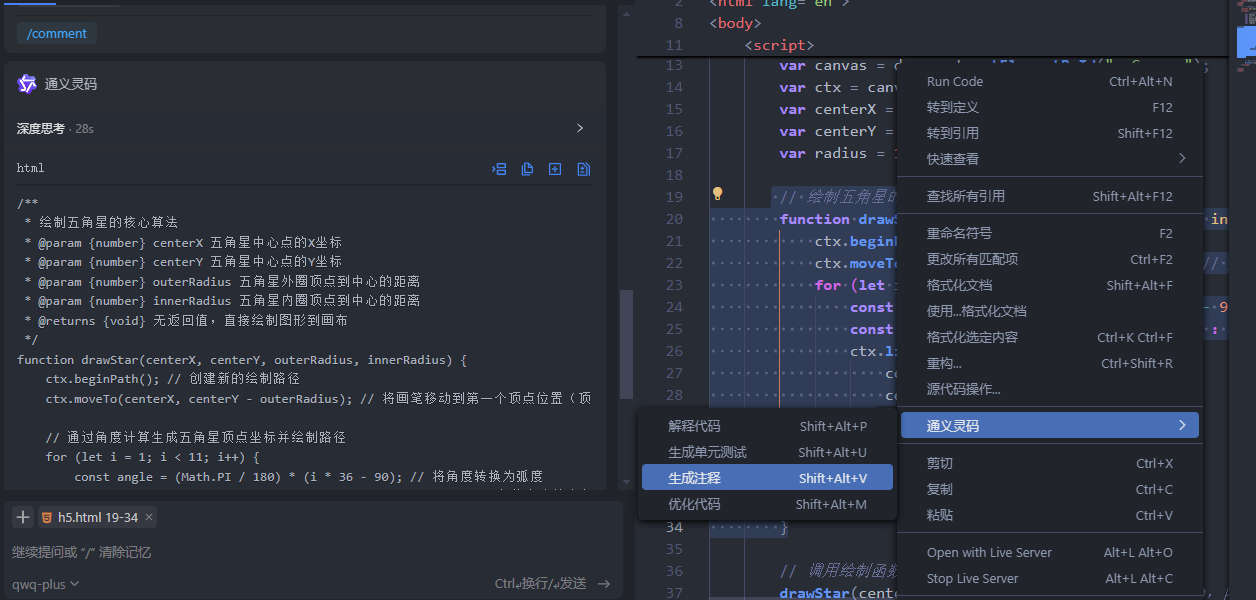The image size is (1256, 600).
Task: Select 查找所有引用 menu entry
Action: coord(1049,196)
